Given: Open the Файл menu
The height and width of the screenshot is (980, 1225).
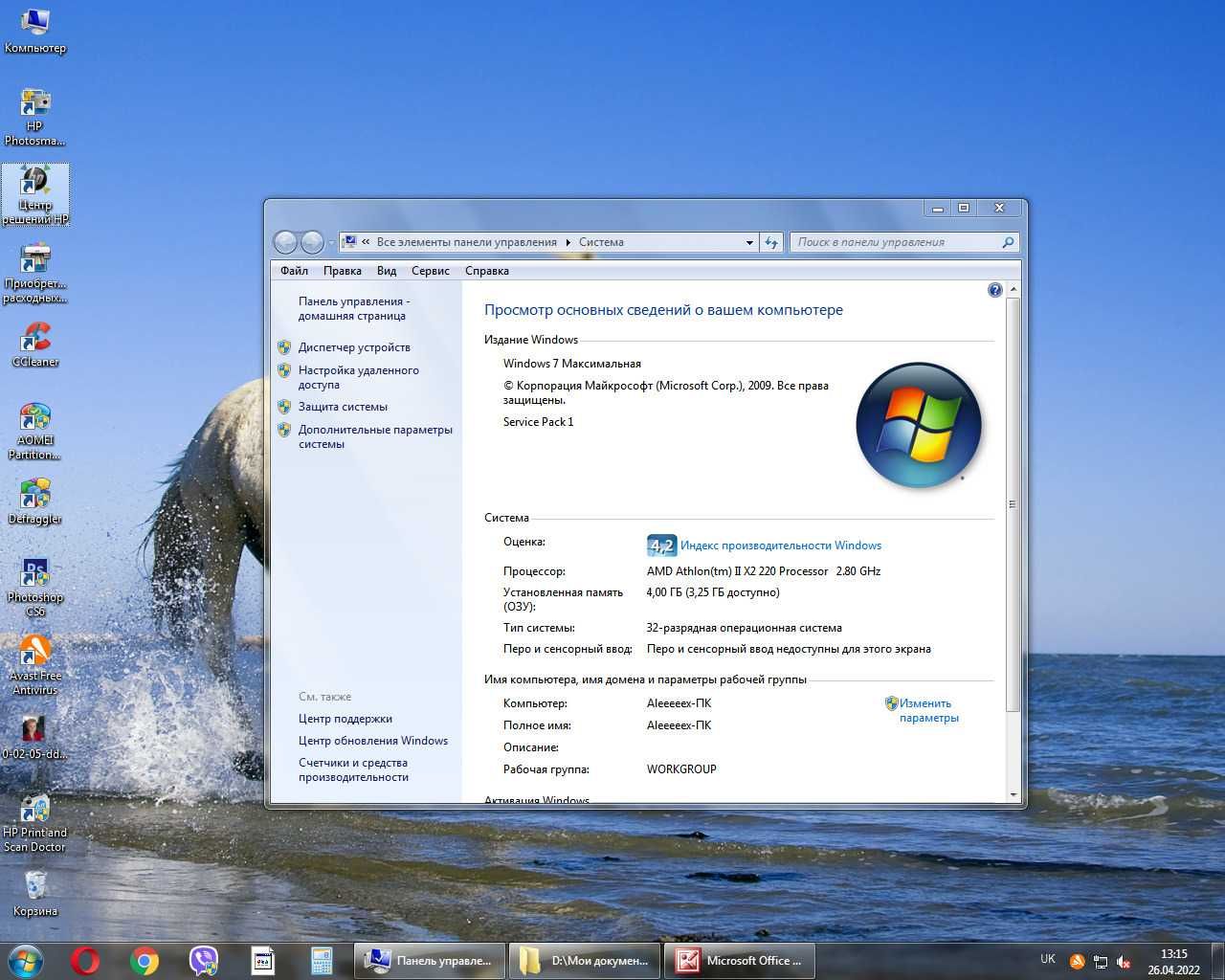Looking at the screenshot, I should [x=294, y=271].
